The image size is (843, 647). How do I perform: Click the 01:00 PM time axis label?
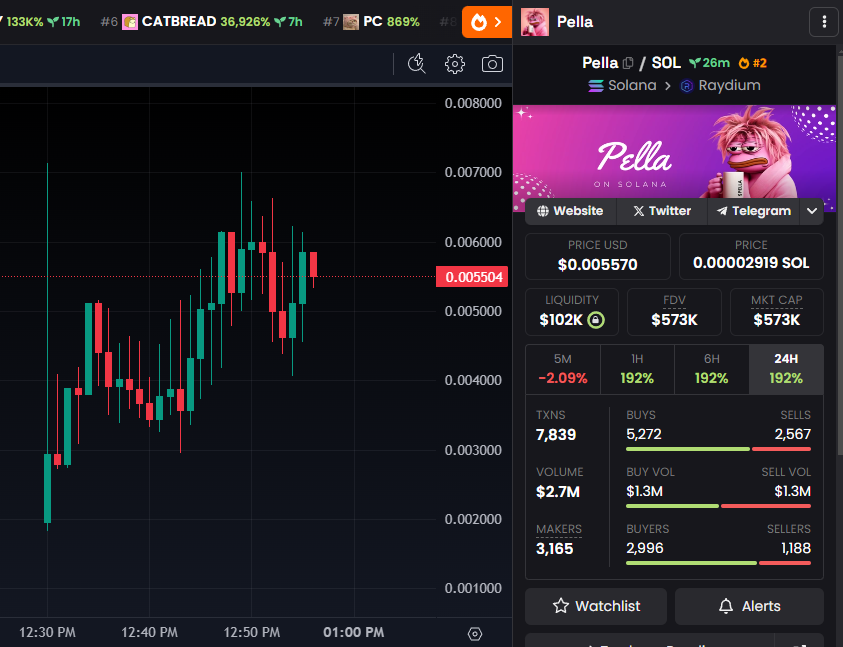pyautogui.click(x=354, y=632)
